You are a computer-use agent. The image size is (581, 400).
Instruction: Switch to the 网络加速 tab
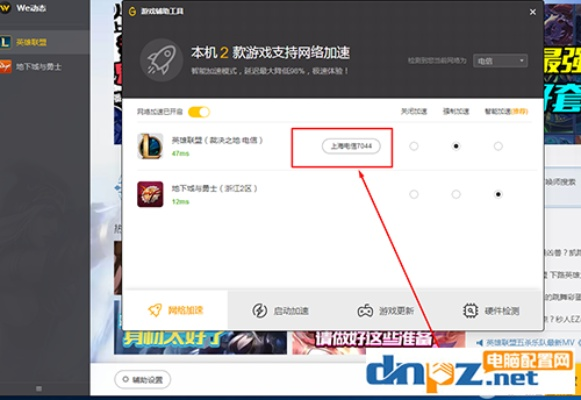pyautogui.click(x=175, y=310)
